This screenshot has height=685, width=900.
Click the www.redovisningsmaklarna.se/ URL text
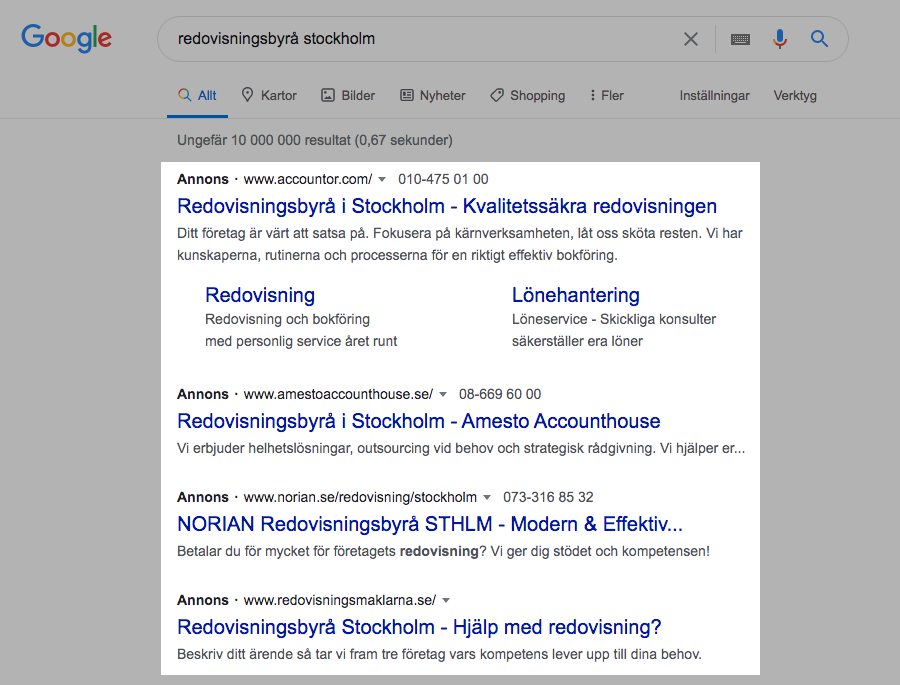(x=340, y=600)
